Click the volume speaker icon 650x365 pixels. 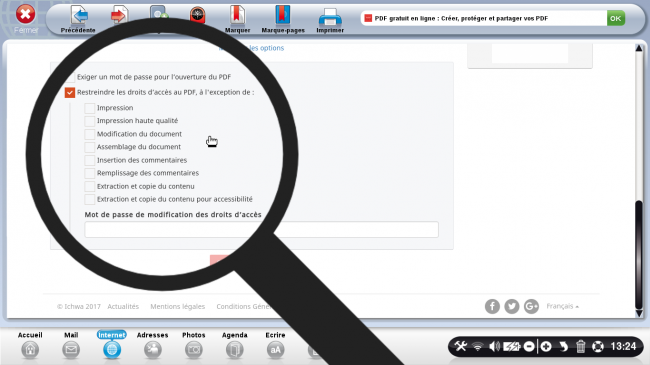pos(494,346)
